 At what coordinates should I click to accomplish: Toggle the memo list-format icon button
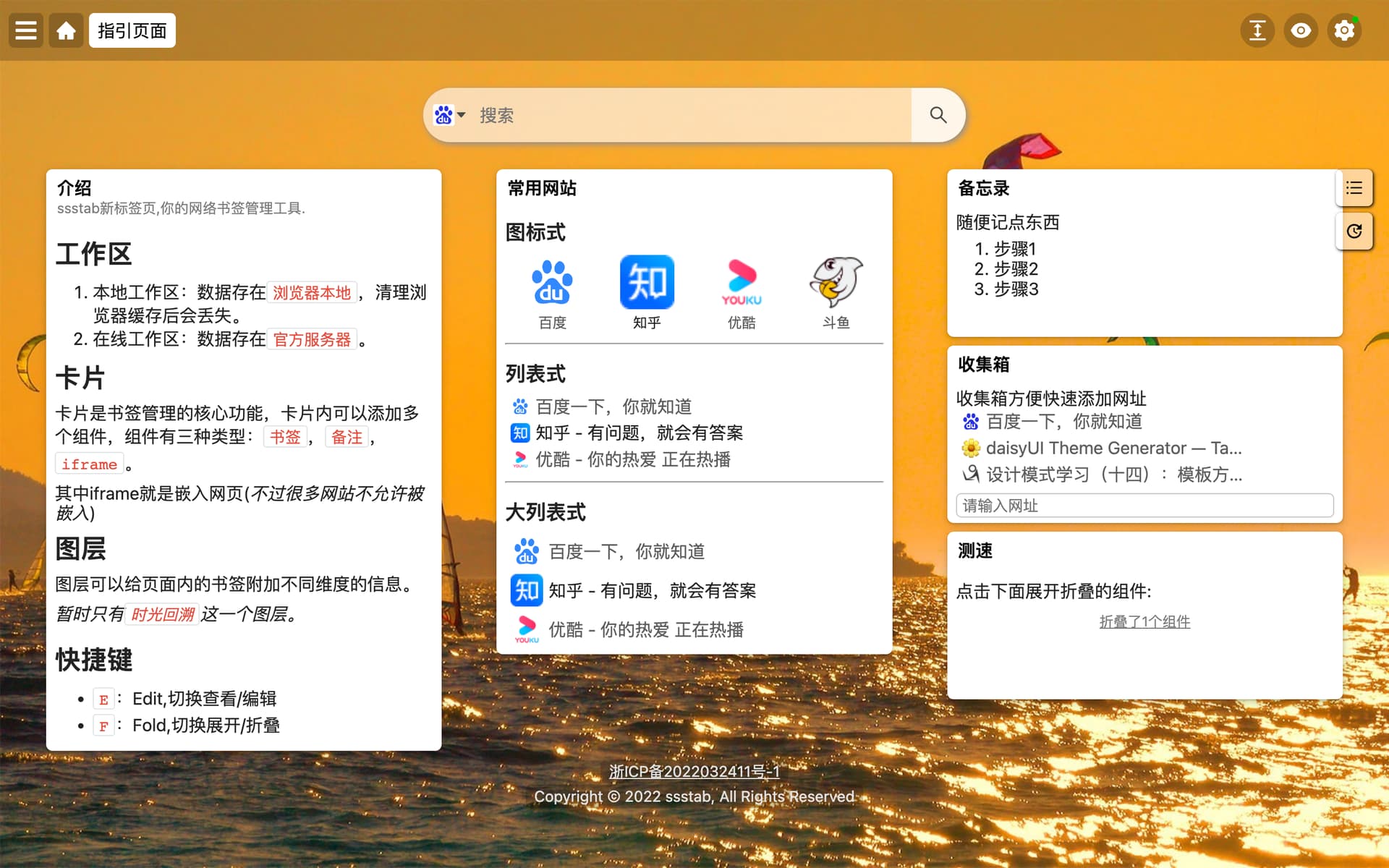[x=1354, y=188]
